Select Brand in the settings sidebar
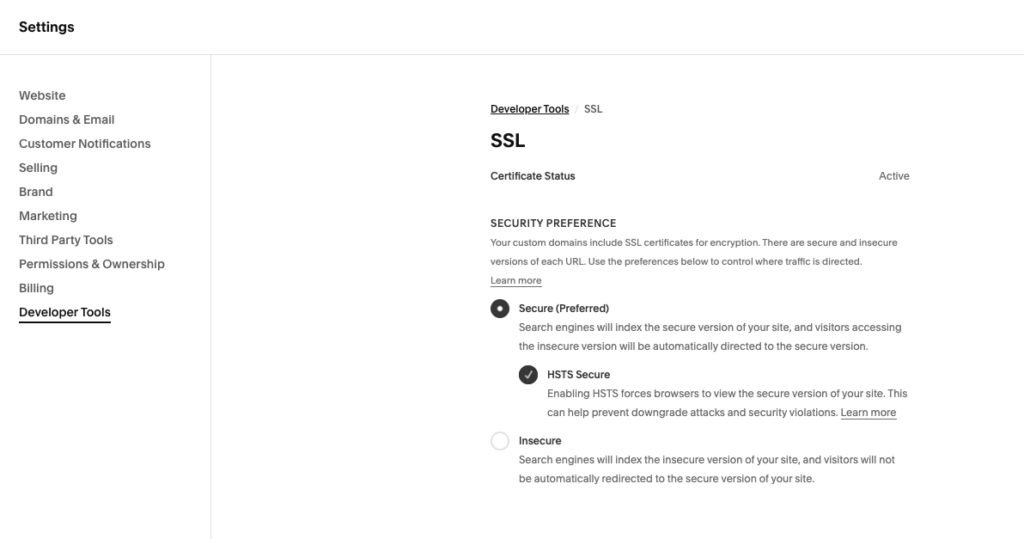 36,192
